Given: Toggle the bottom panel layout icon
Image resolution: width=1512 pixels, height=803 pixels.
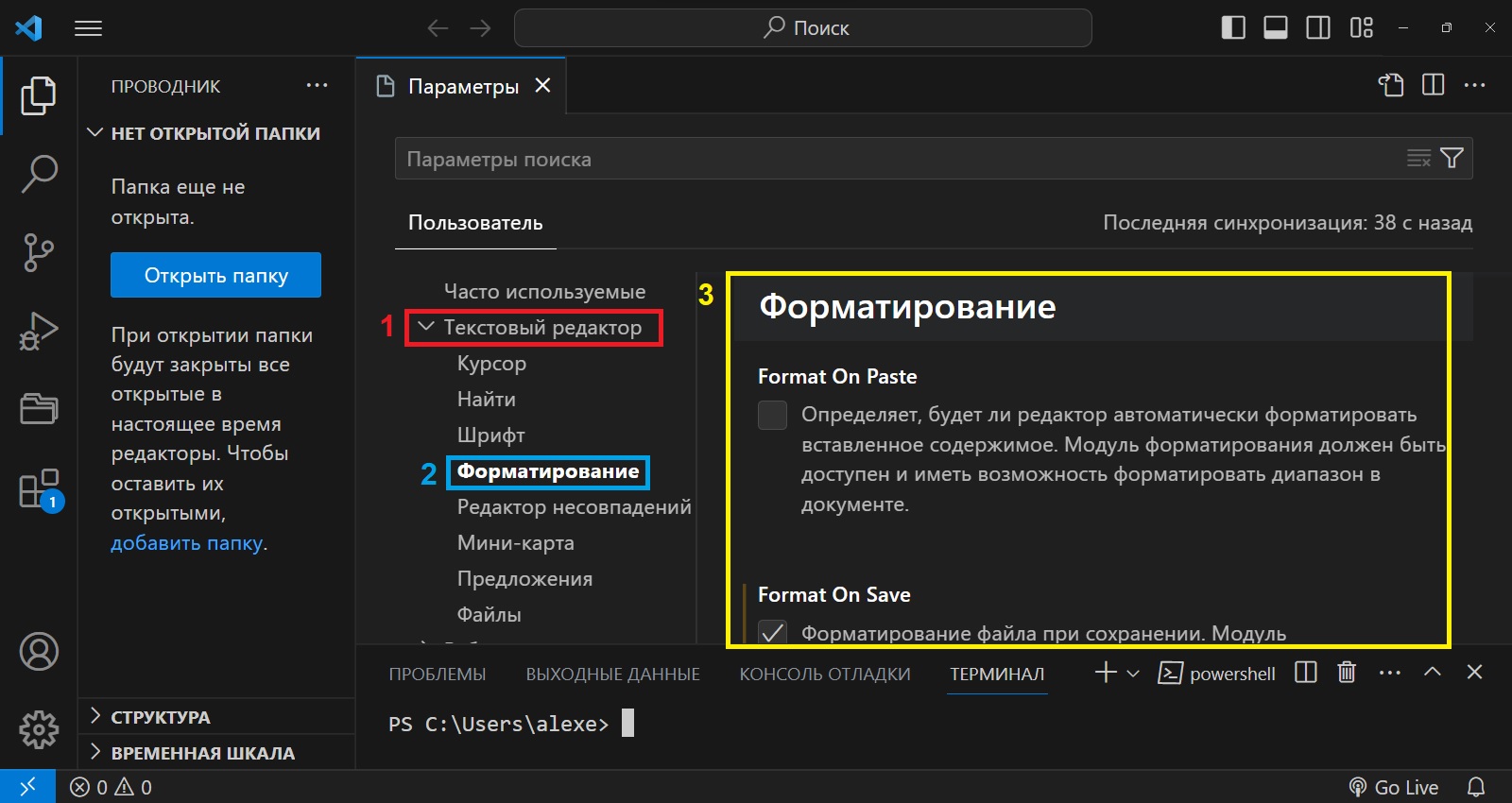Looking at the screenshot, I should [x=1276, y=28].
